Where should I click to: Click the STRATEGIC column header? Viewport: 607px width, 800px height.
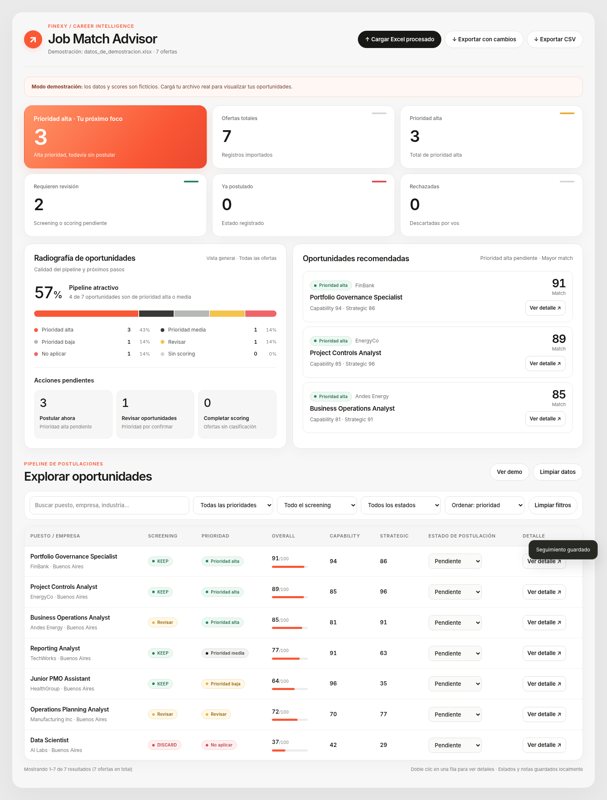(x=394, y=536)
